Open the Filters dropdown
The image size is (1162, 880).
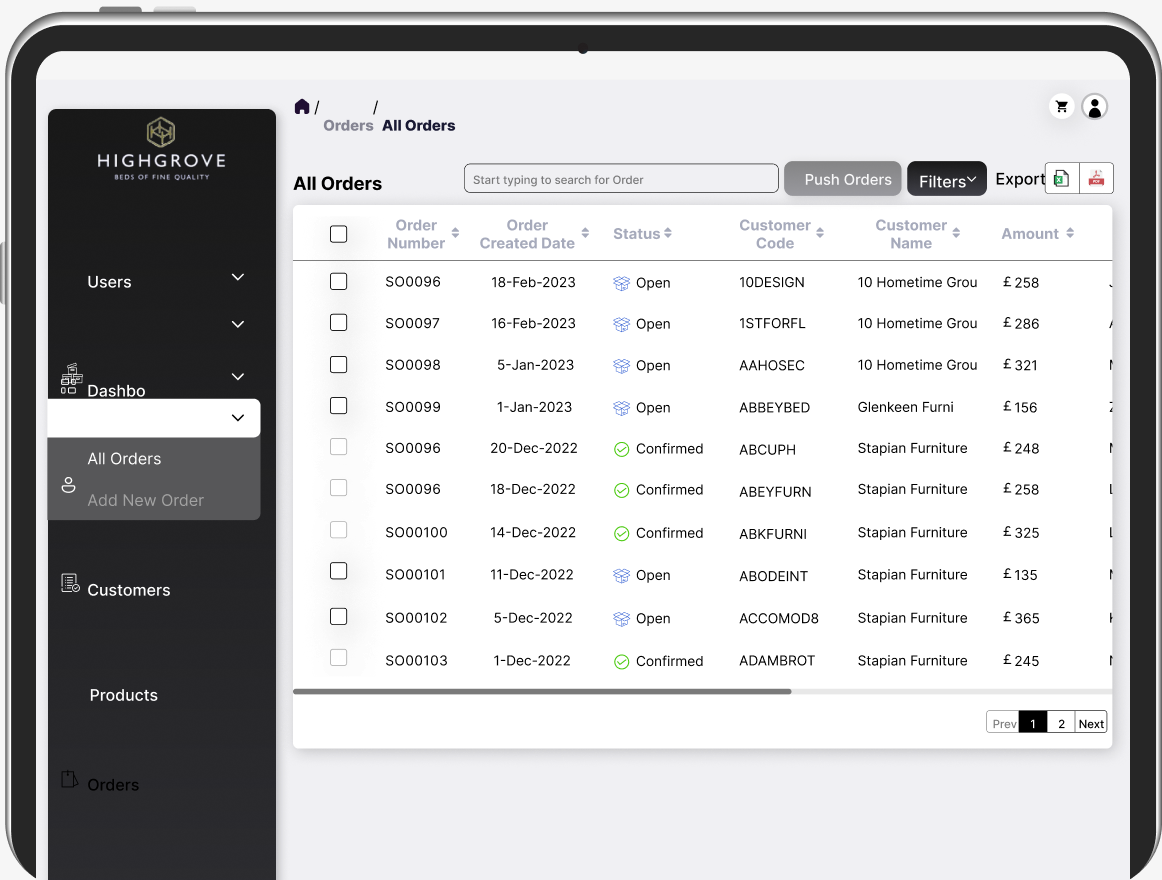click(946, 179)
